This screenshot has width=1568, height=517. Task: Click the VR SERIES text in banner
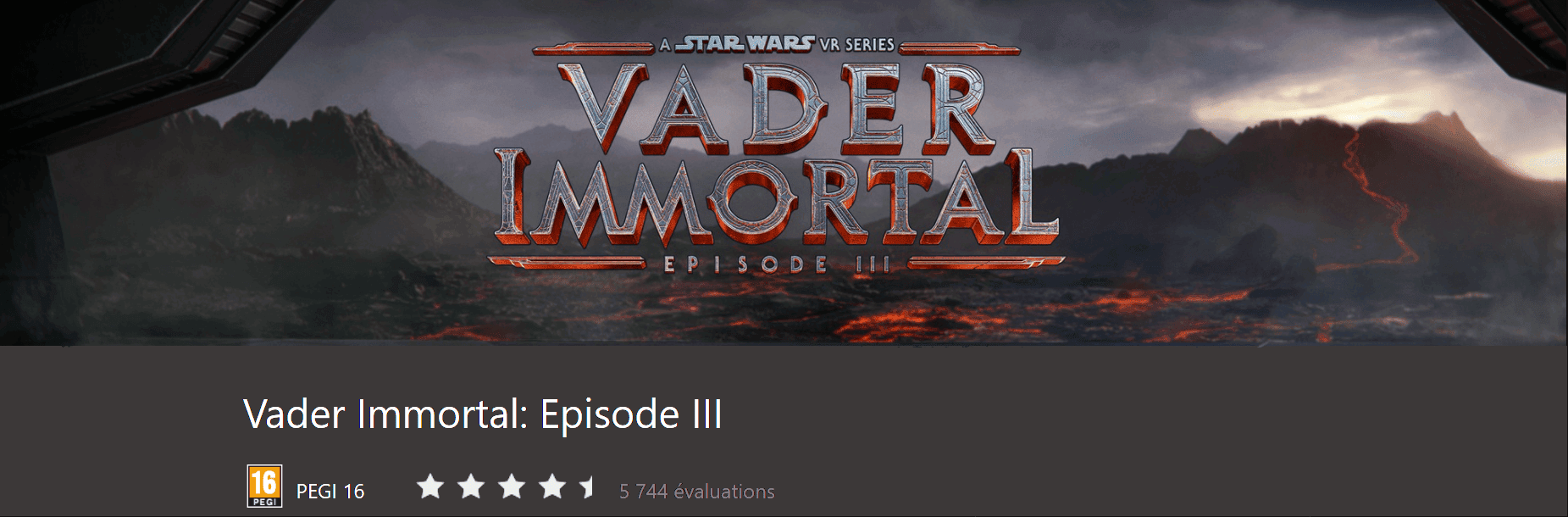point(856,45)
